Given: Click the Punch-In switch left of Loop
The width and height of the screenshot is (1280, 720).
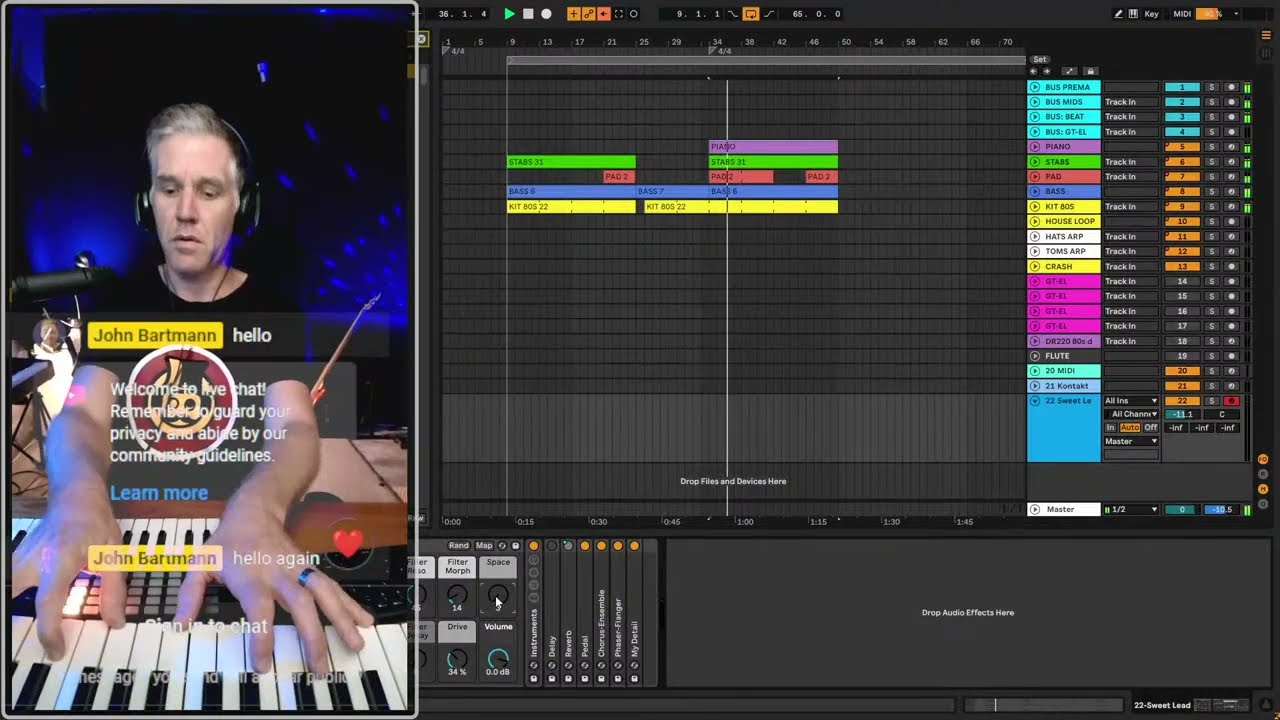Looking at the screenshot, I should point(734,14).
